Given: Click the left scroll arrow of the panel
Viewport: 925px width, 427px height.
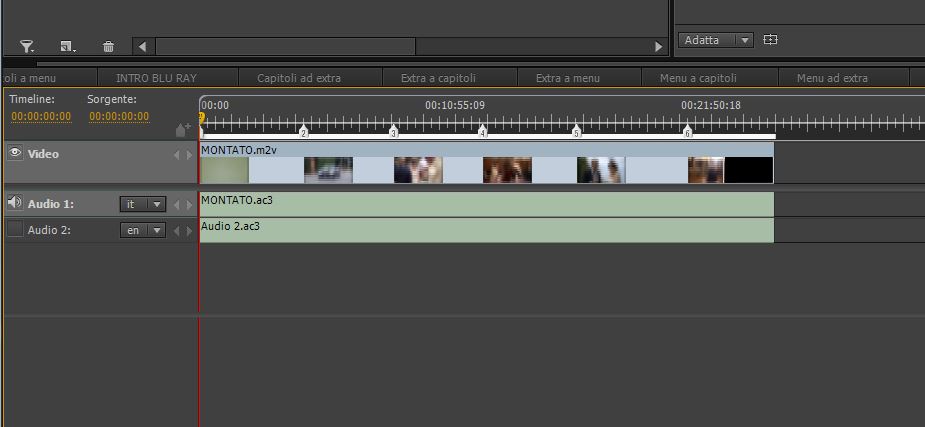Looking at the screenshot, I should [x=143, y=47].
